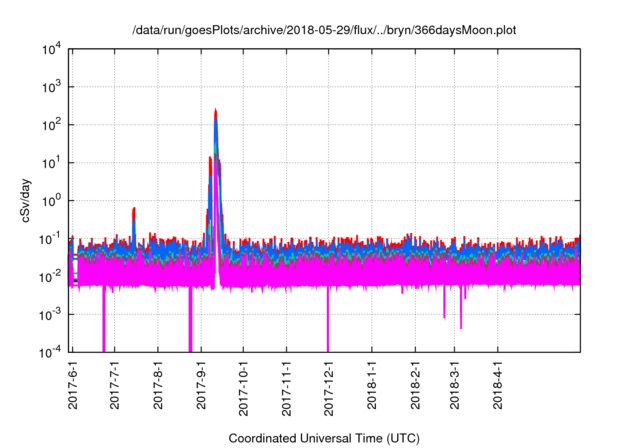The height and width of the screenshot is (448, 640).
Task: Click the top of the largest September peak
Action: [x=216, y=111]
